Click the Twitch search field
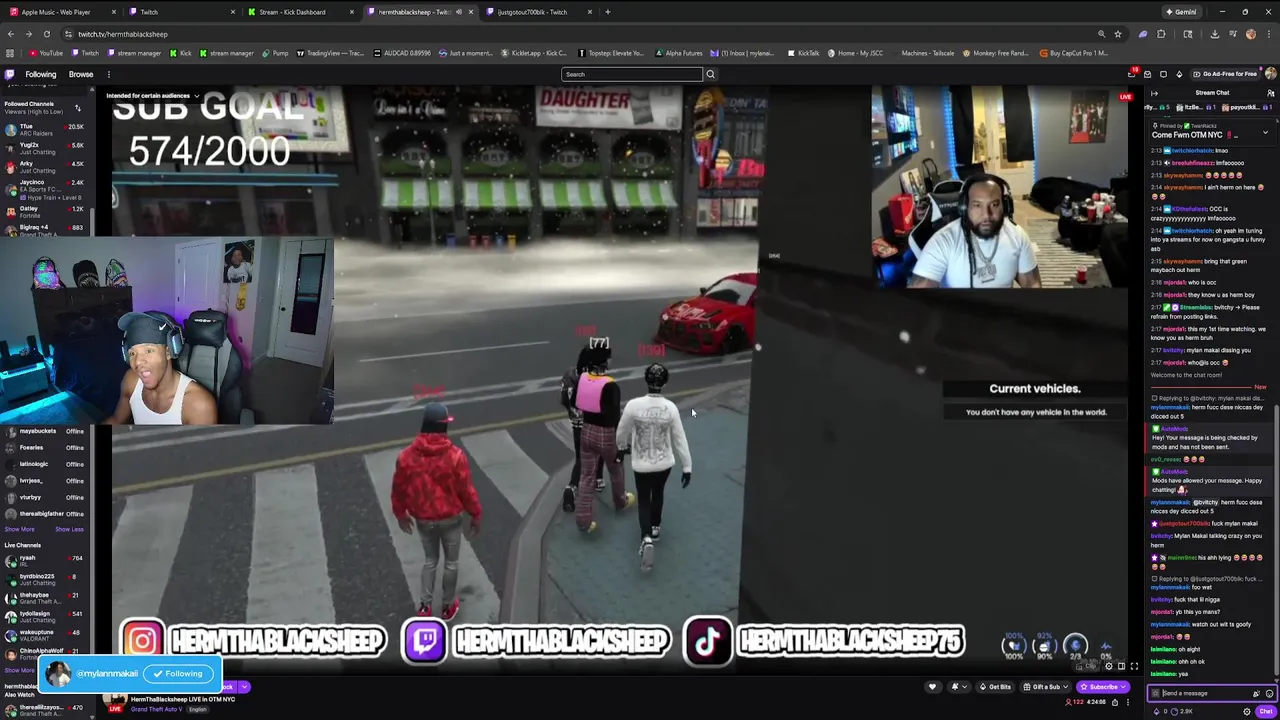 click(x=632, y=74)
